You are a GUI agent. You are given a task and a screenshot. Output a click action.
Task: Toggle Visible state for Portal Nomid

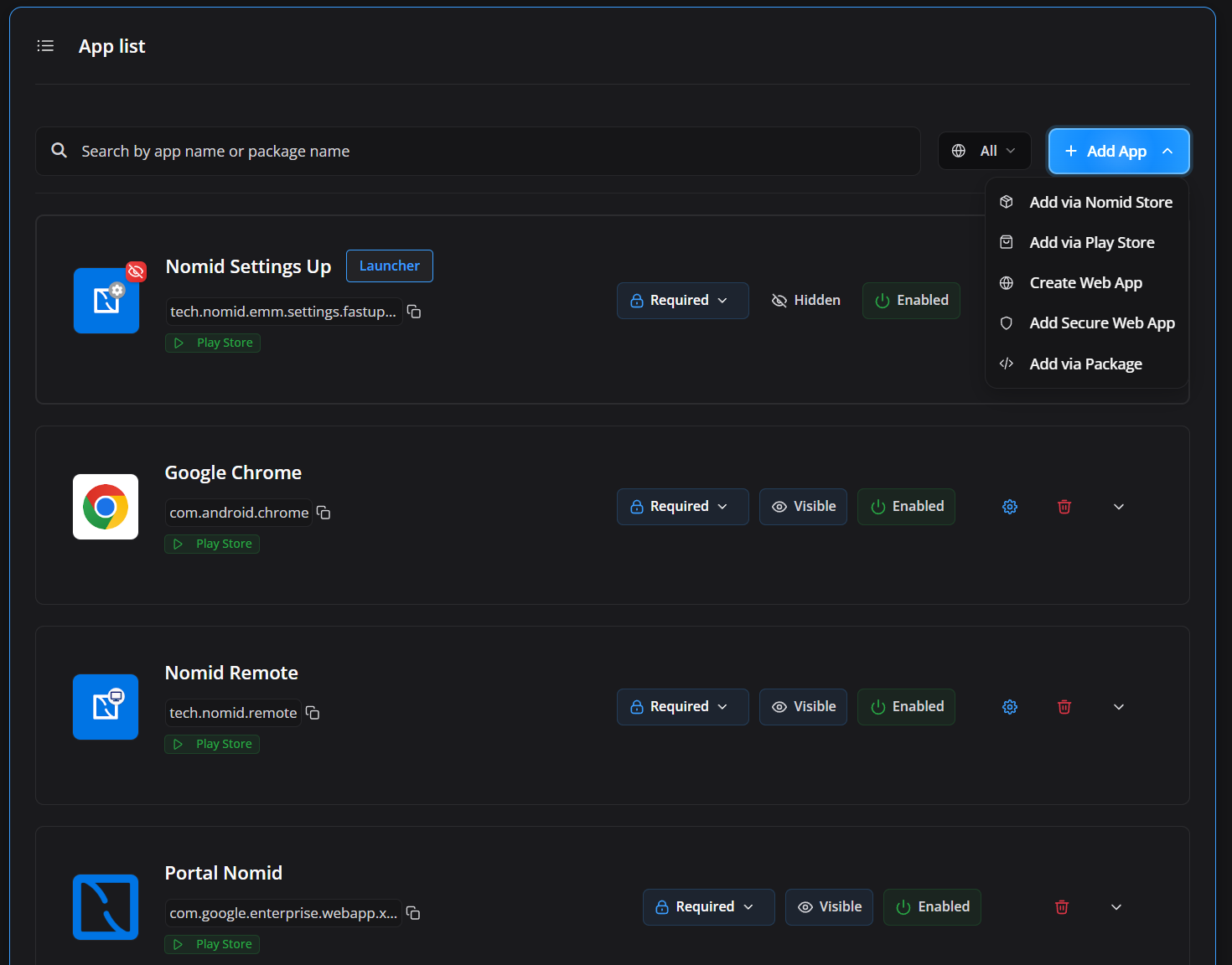pyautogui.click(x=830, y=907)
